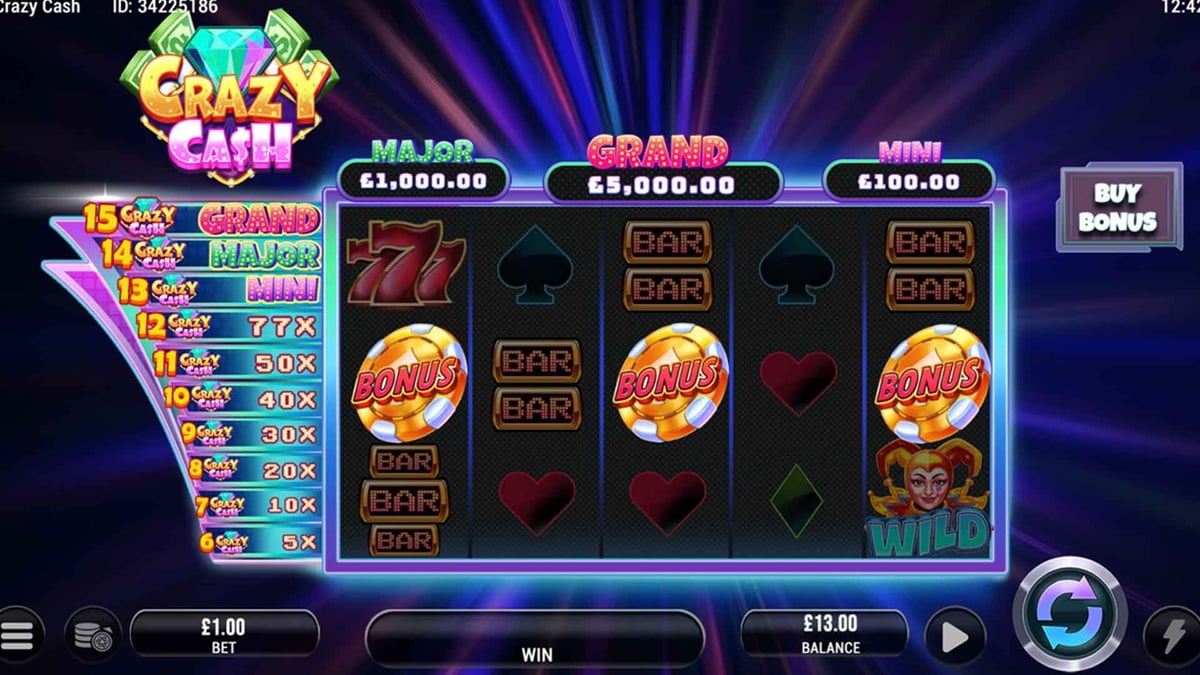The image size is (1200, 675).
Task: Click the red 777 symbol
Action: (x=405, y=264)
